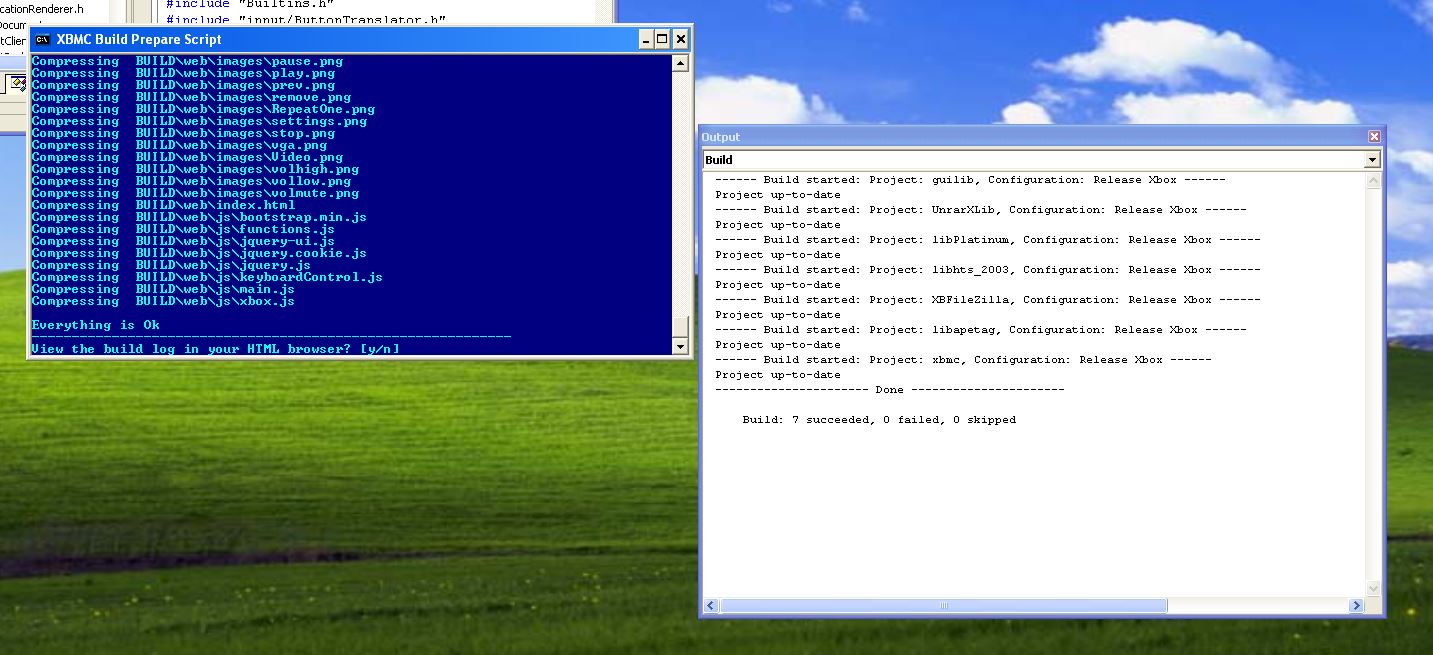Click the console scrollbar up arrow
Viewport: 1433px width, 655px height.
[x=681, y=63]
